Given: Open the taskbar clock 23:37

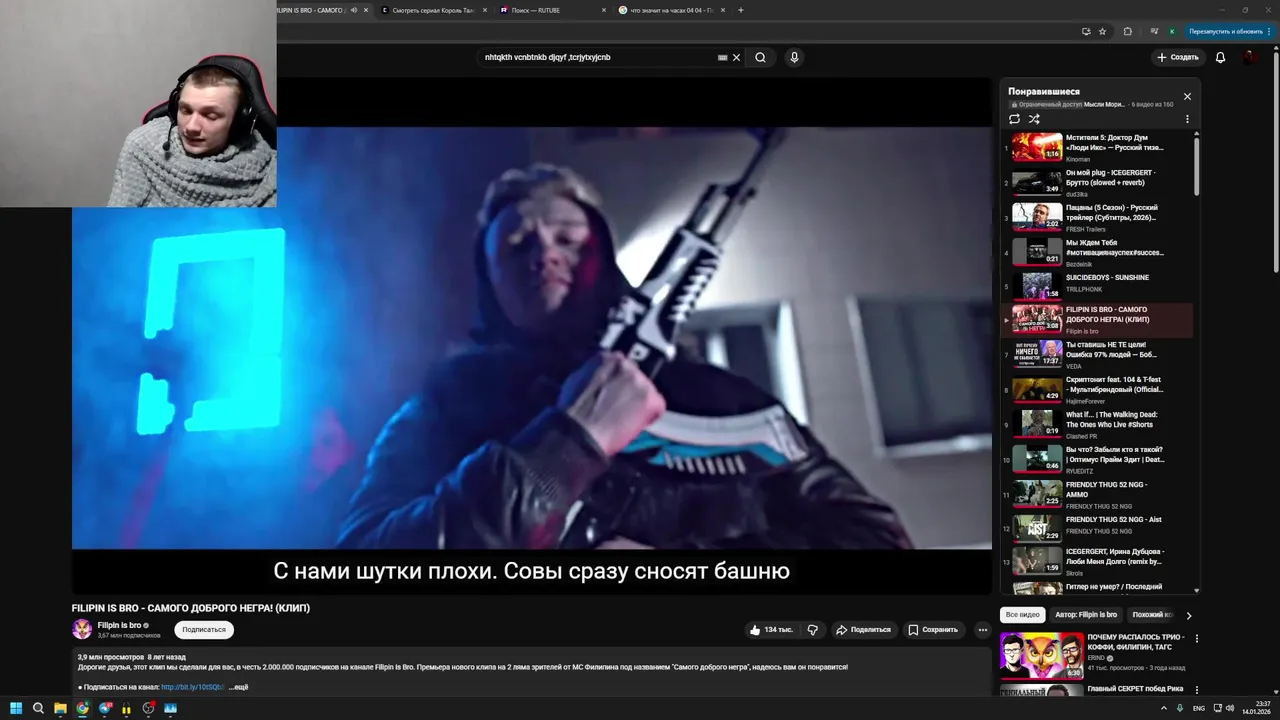Looking at the screenshot, I should [1255, 708].
